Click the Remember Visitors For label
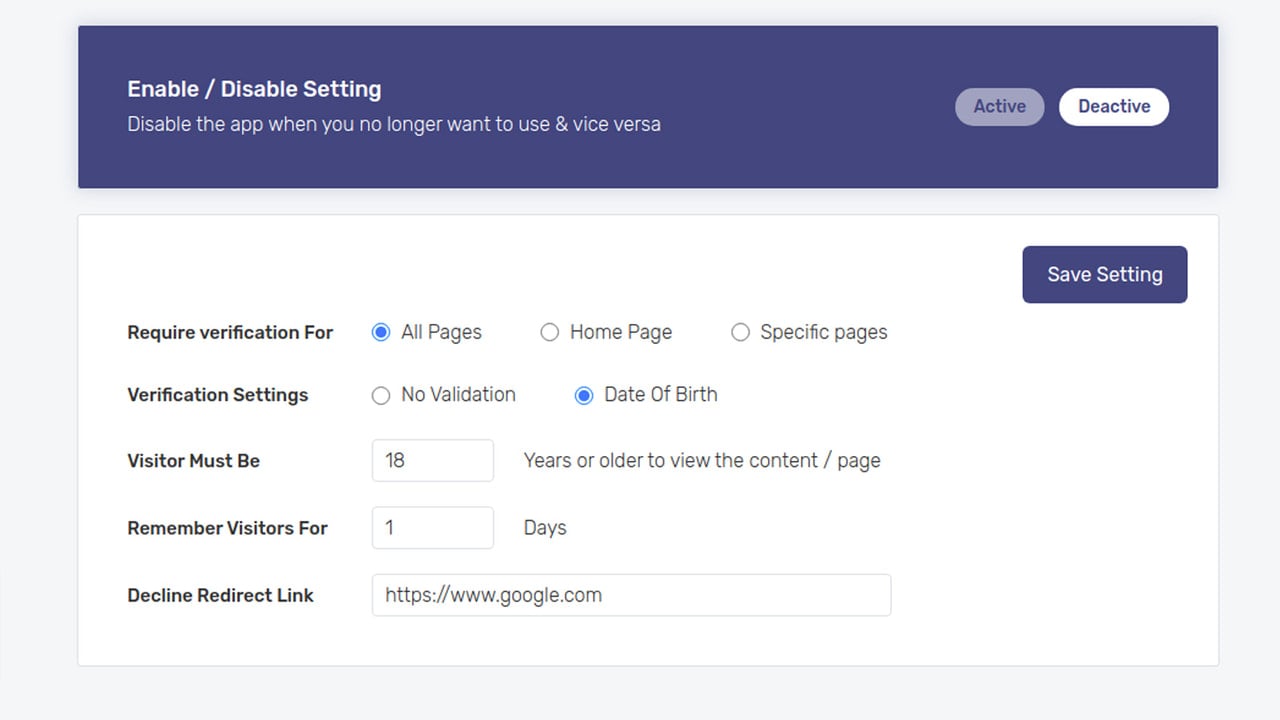The image size is (1280, 720). (228, 528)
